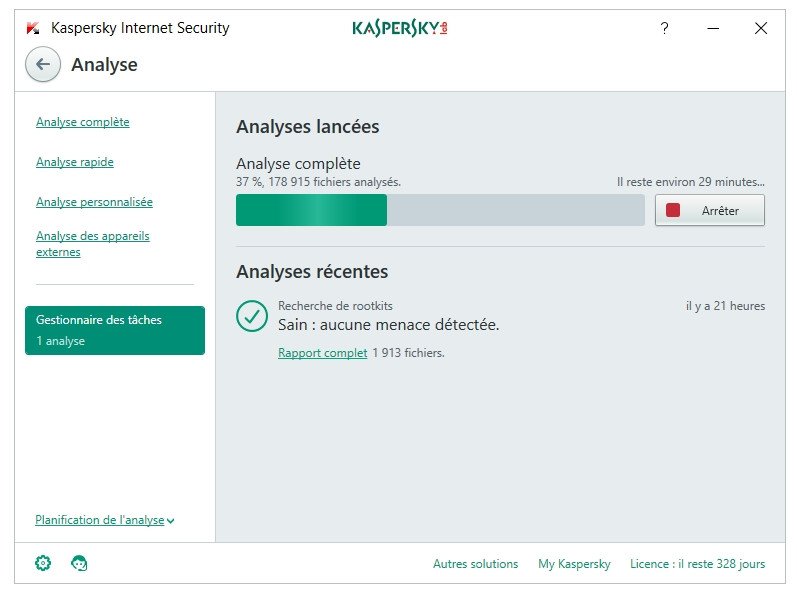Click the green checkmark status icon
The image size is (797, 602).
coord(252,315)
